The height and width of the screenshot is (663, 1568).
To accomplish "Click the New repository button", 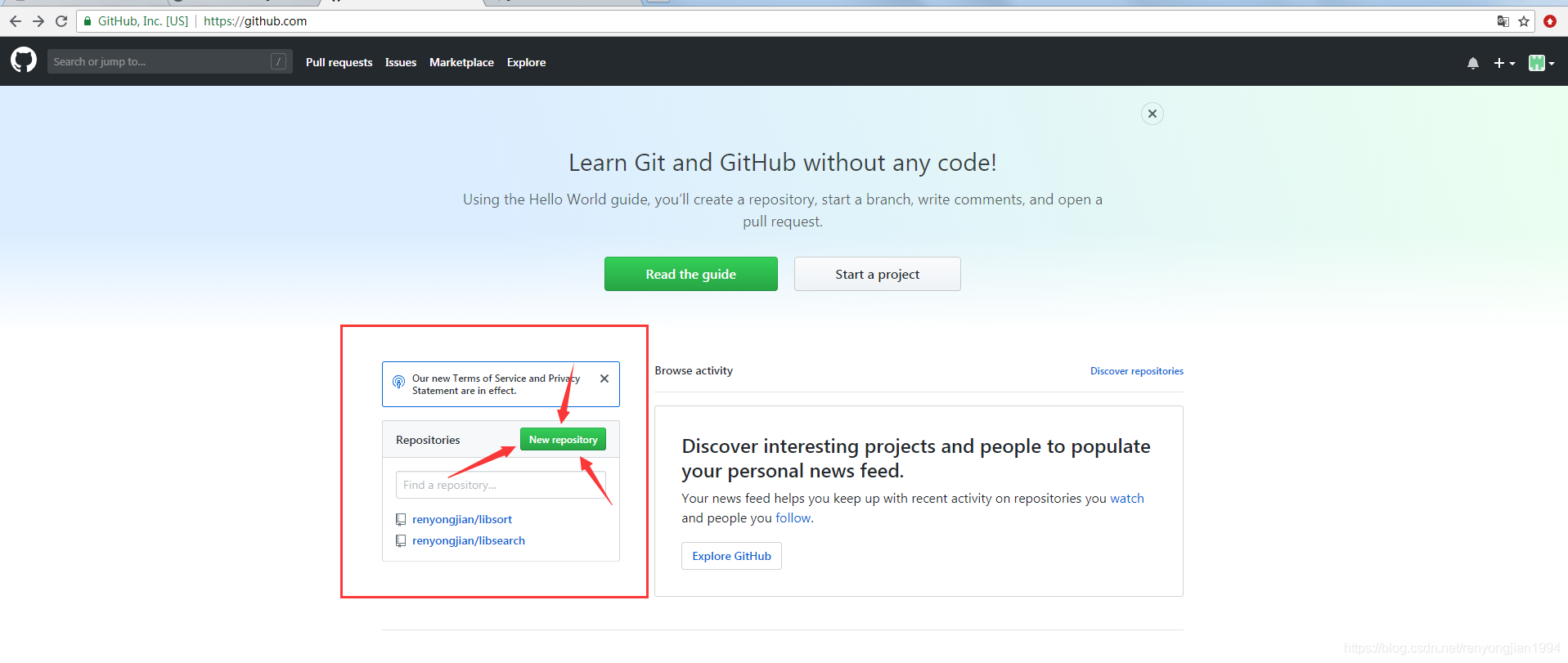I will (563, 440).
